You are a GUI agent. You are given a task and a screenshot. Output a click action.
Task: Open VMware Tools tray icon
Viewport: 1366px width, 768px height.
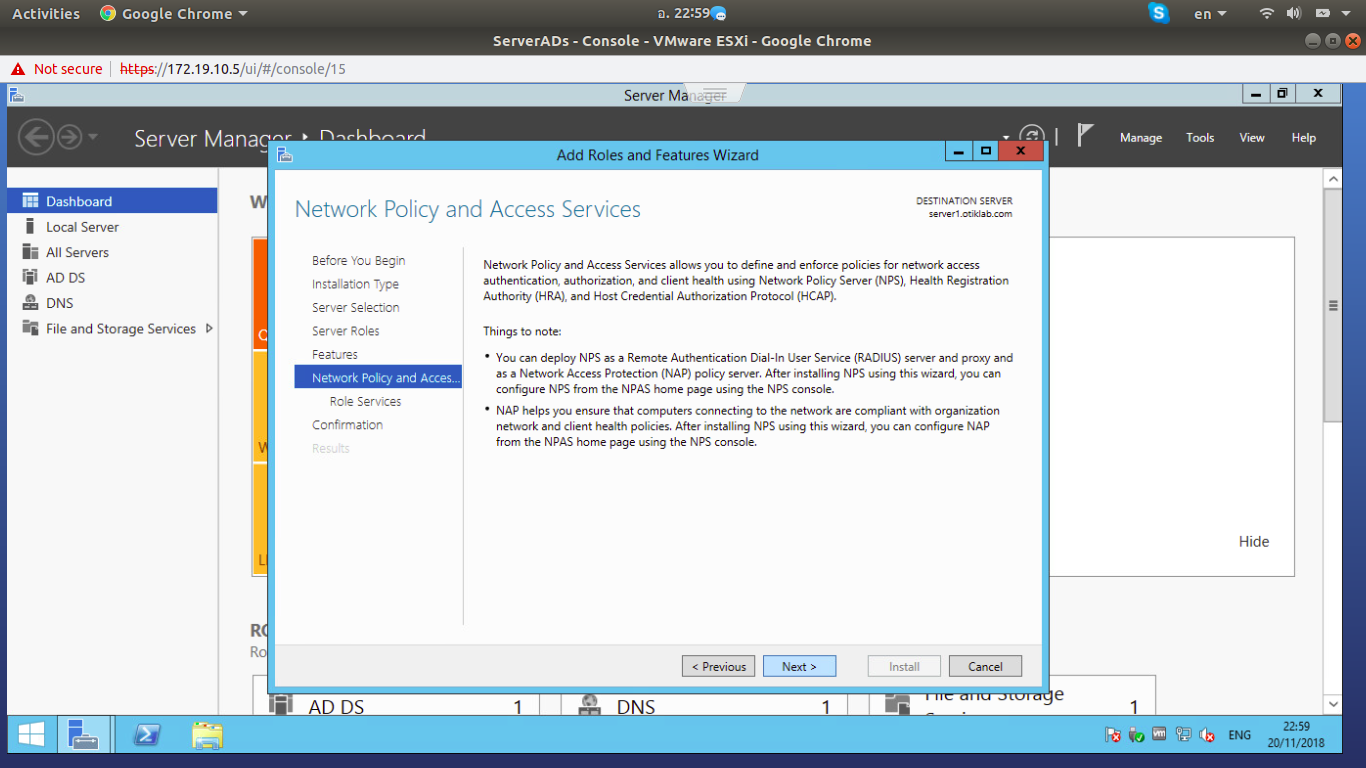(x=1159, y=735)
